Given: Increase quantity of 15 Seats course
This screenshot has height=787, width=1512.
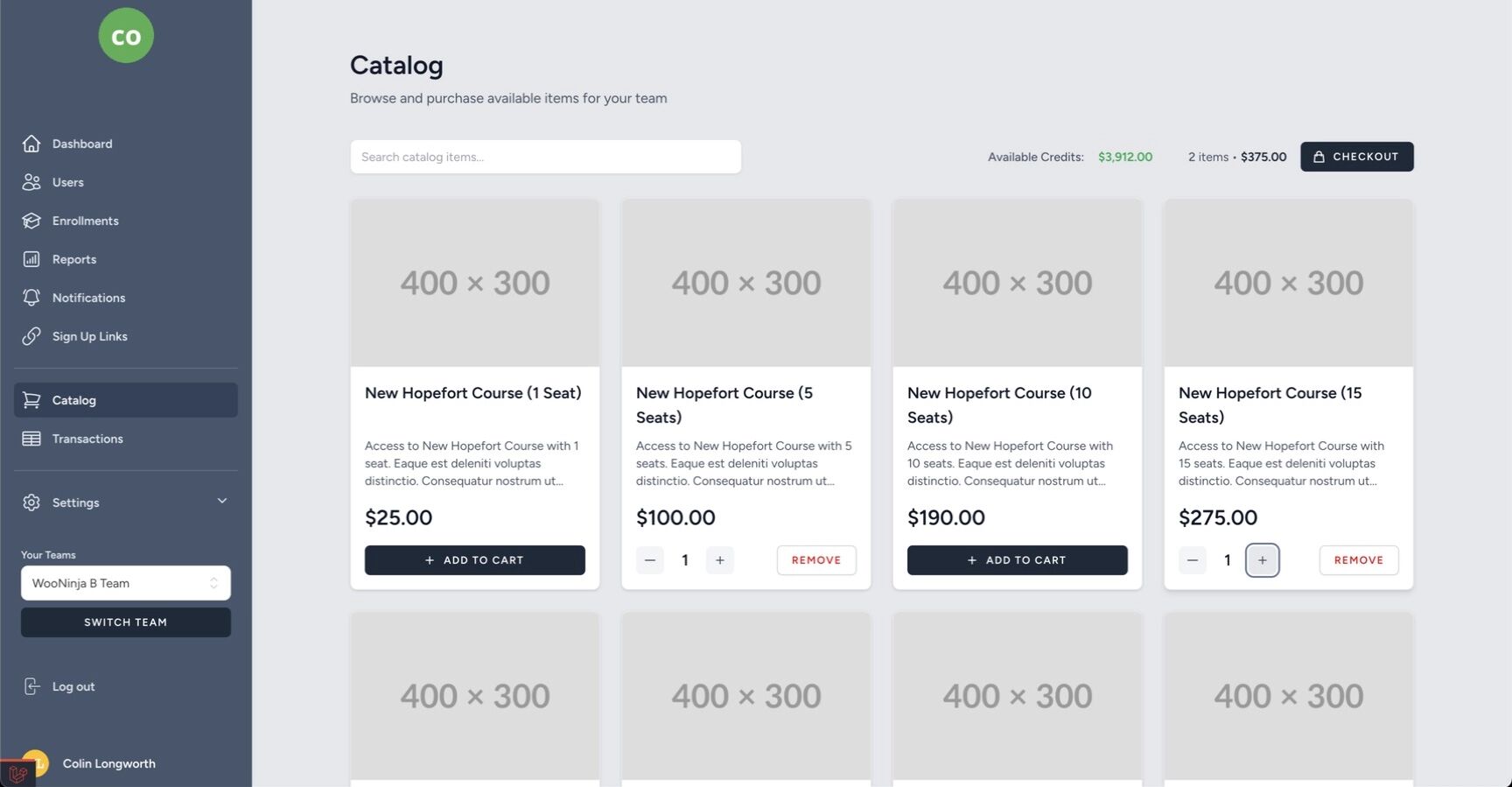Looking at the screenshot, I should [1262, 560].
